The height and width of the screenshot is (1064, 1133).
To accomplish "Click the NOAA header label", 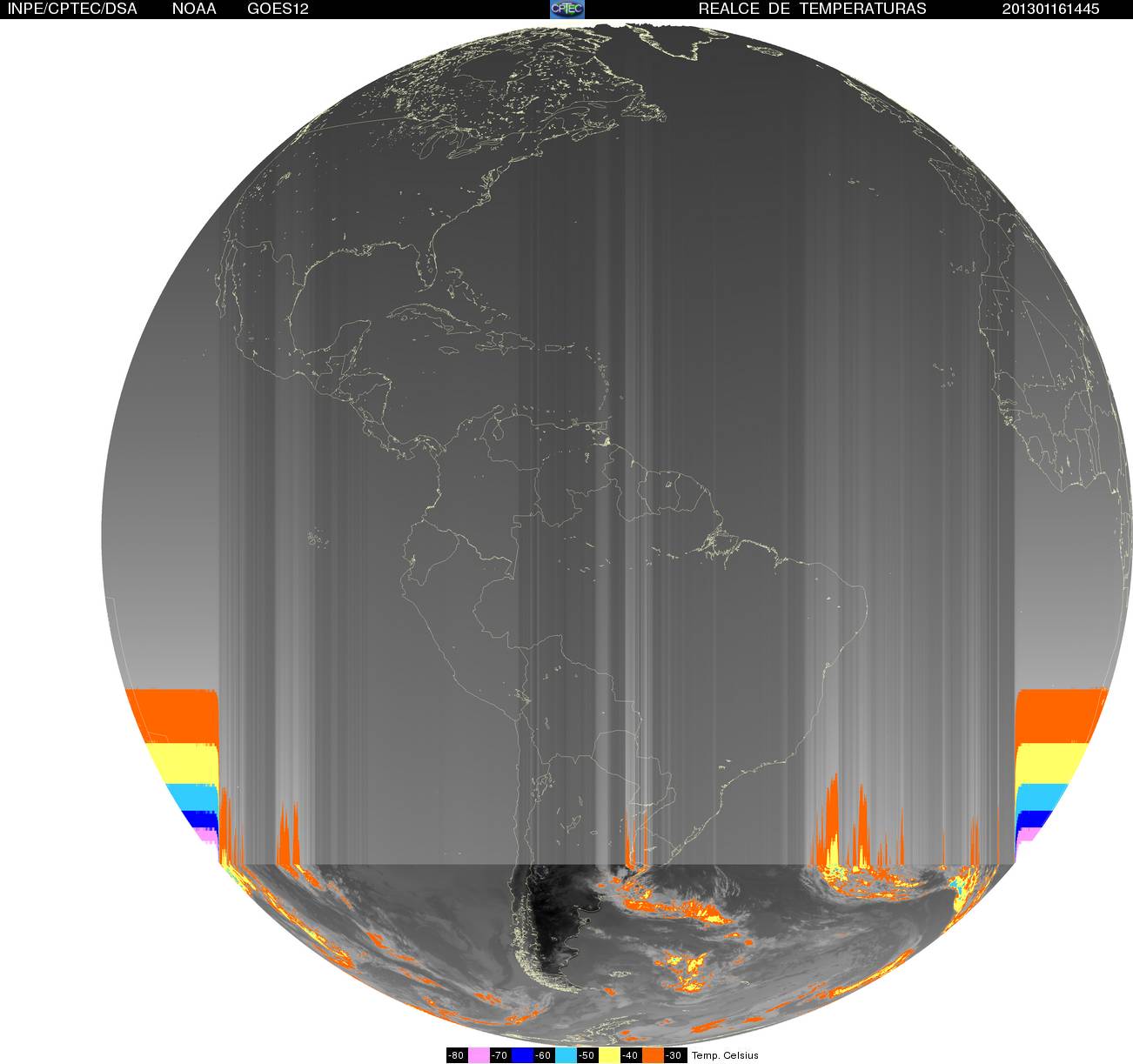I will pos(194,9).
